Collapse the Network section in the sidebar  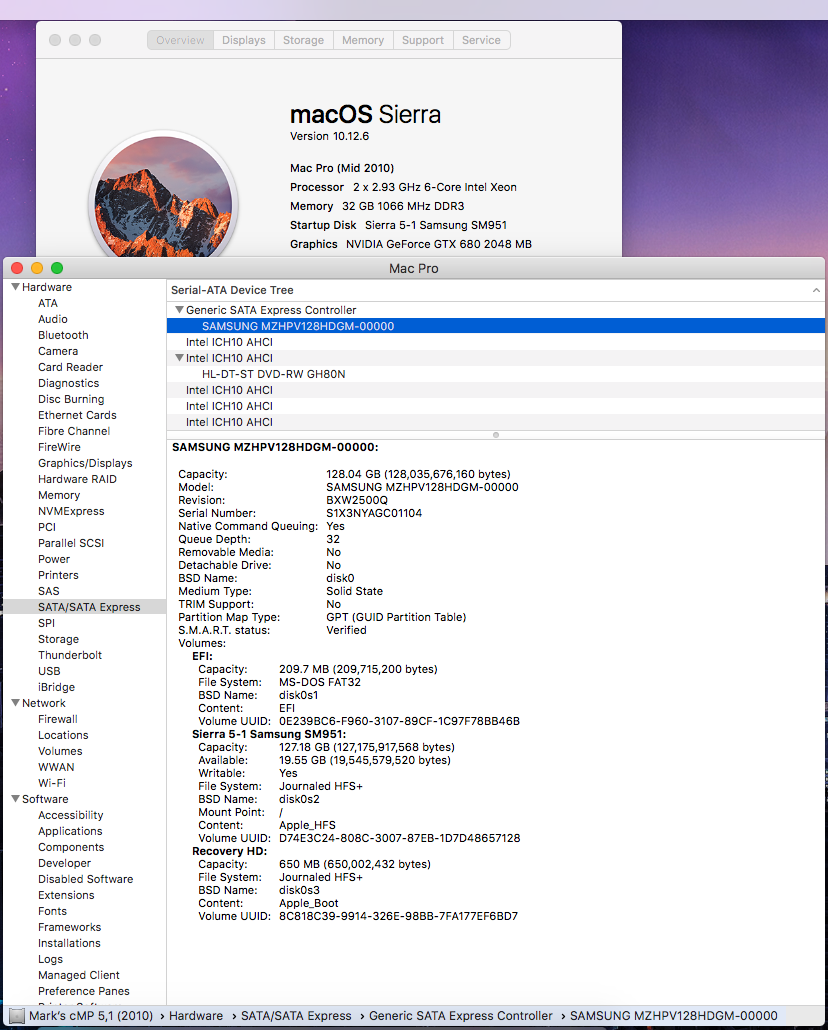tap(16, 703)
